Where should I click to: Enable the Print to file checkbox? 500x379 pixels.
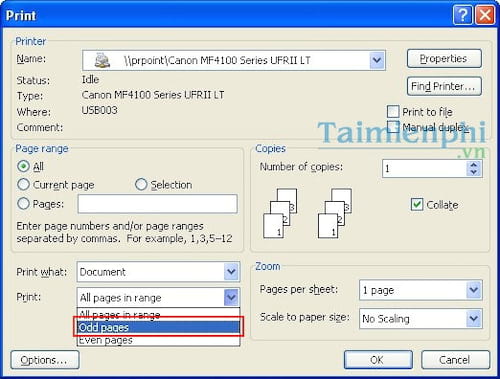point(393,112)
